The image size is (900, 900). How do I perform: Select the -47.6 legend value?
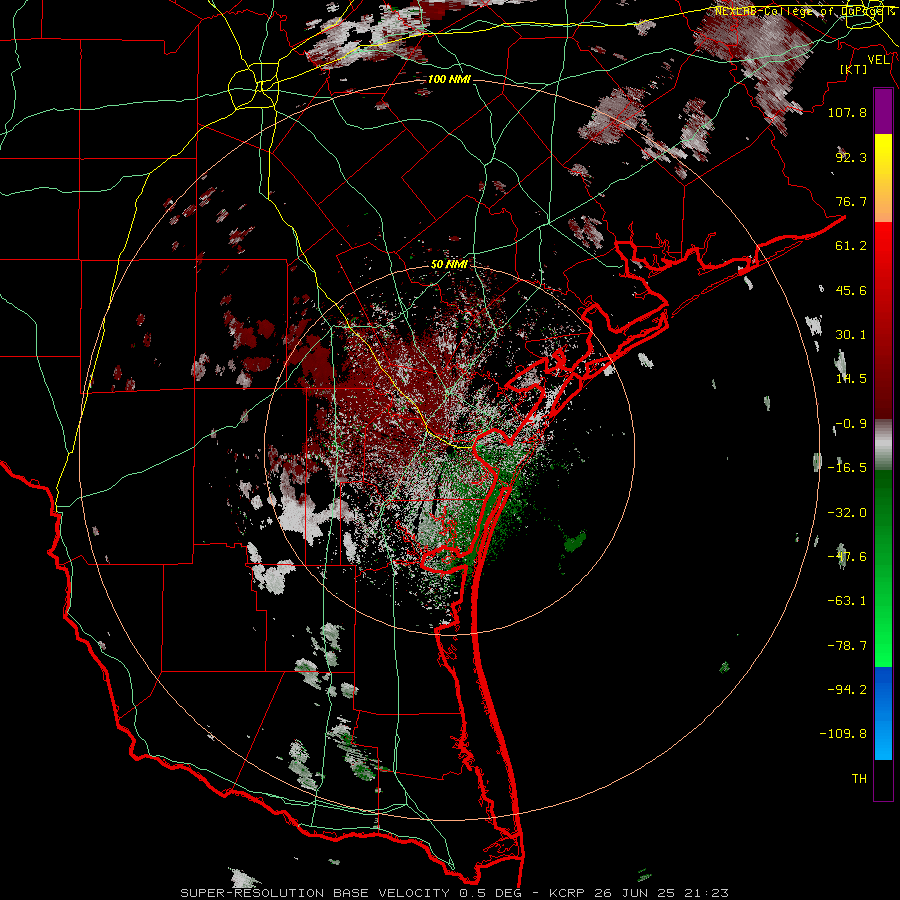(847, 556)
